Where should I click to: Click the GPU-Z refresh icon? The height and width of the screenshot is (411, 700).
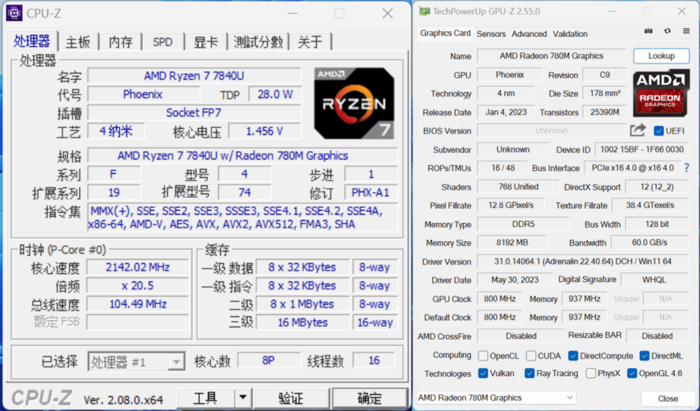667,31
